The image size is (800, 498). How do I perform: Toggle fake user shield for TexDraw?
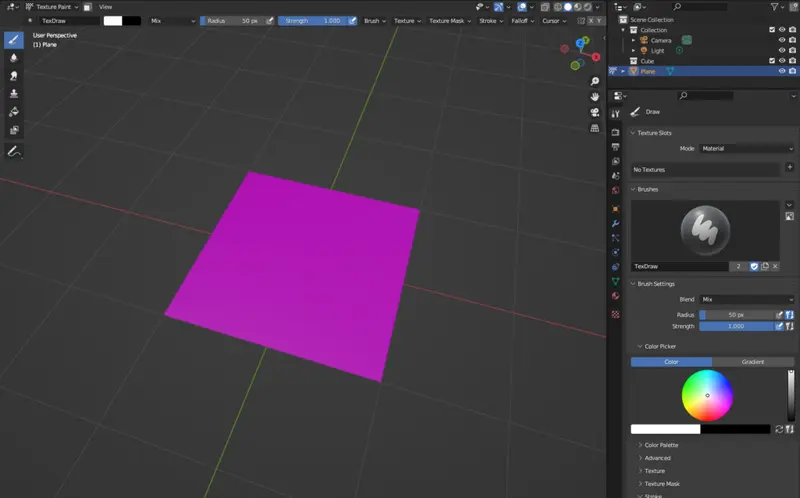pos(754,266)
